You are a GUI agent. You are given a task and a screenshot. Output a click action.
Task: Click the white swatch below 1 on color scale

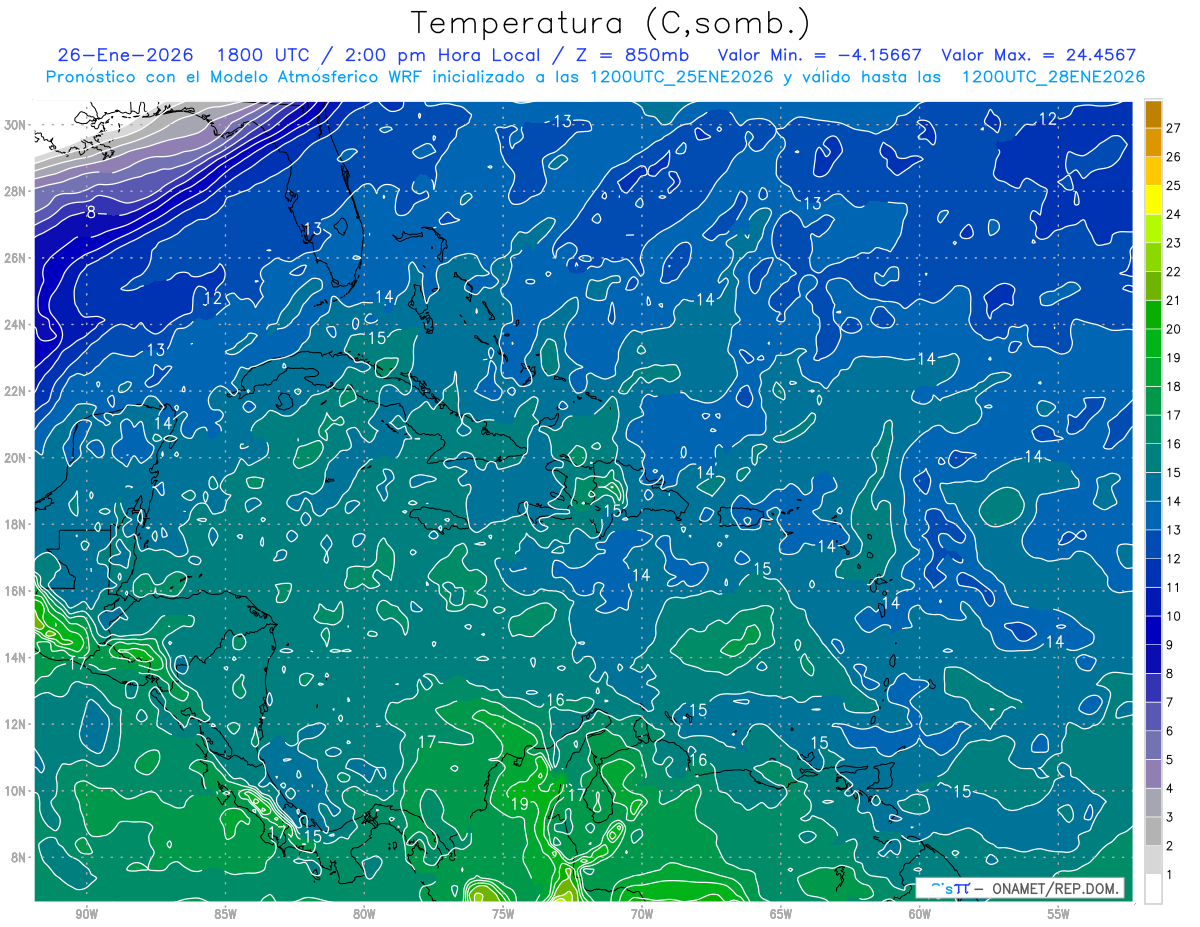click(1153, 889)
